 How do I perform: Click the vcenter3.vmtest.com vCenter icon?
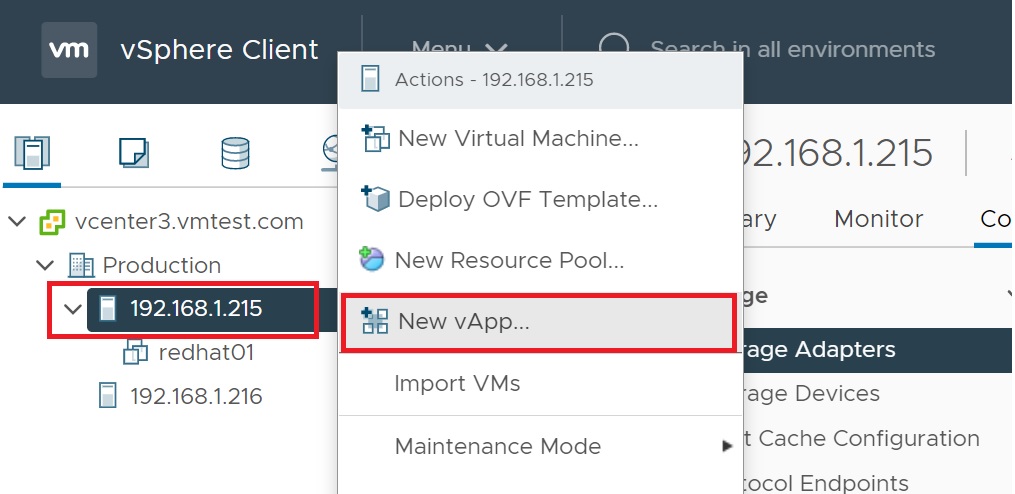51,221
